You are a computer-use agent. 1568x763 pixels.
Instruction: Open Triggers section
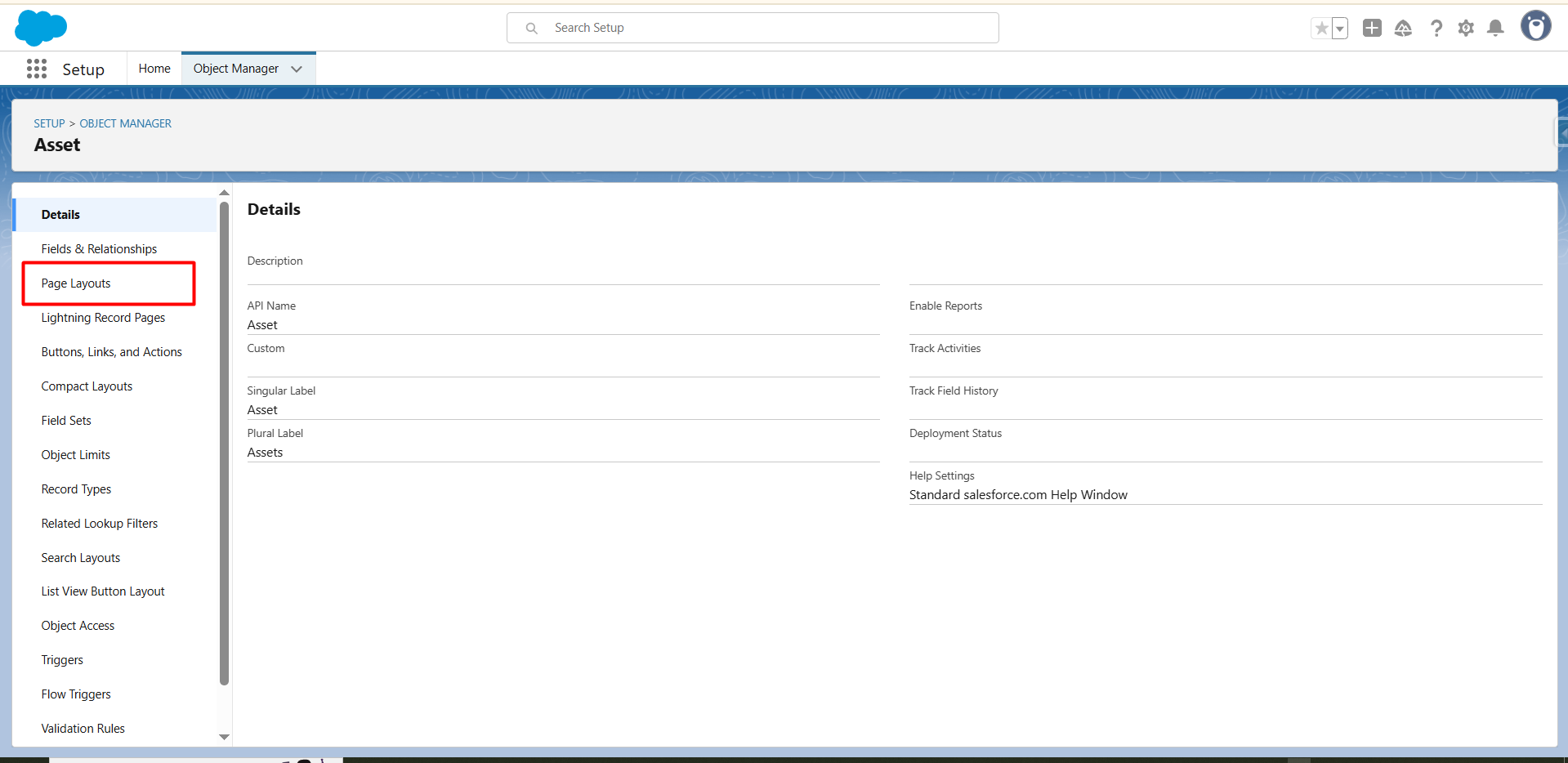pos(62,660)
